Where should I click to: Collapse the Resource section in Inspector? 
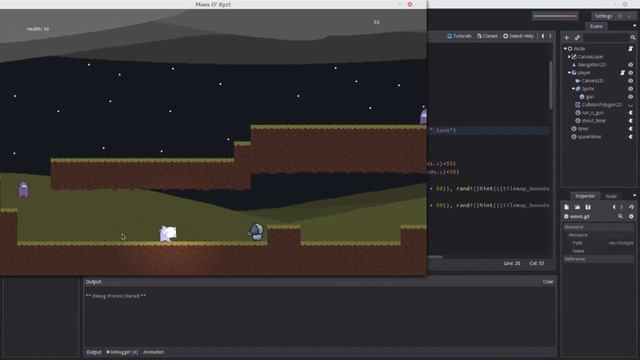[x=598, y=227]
